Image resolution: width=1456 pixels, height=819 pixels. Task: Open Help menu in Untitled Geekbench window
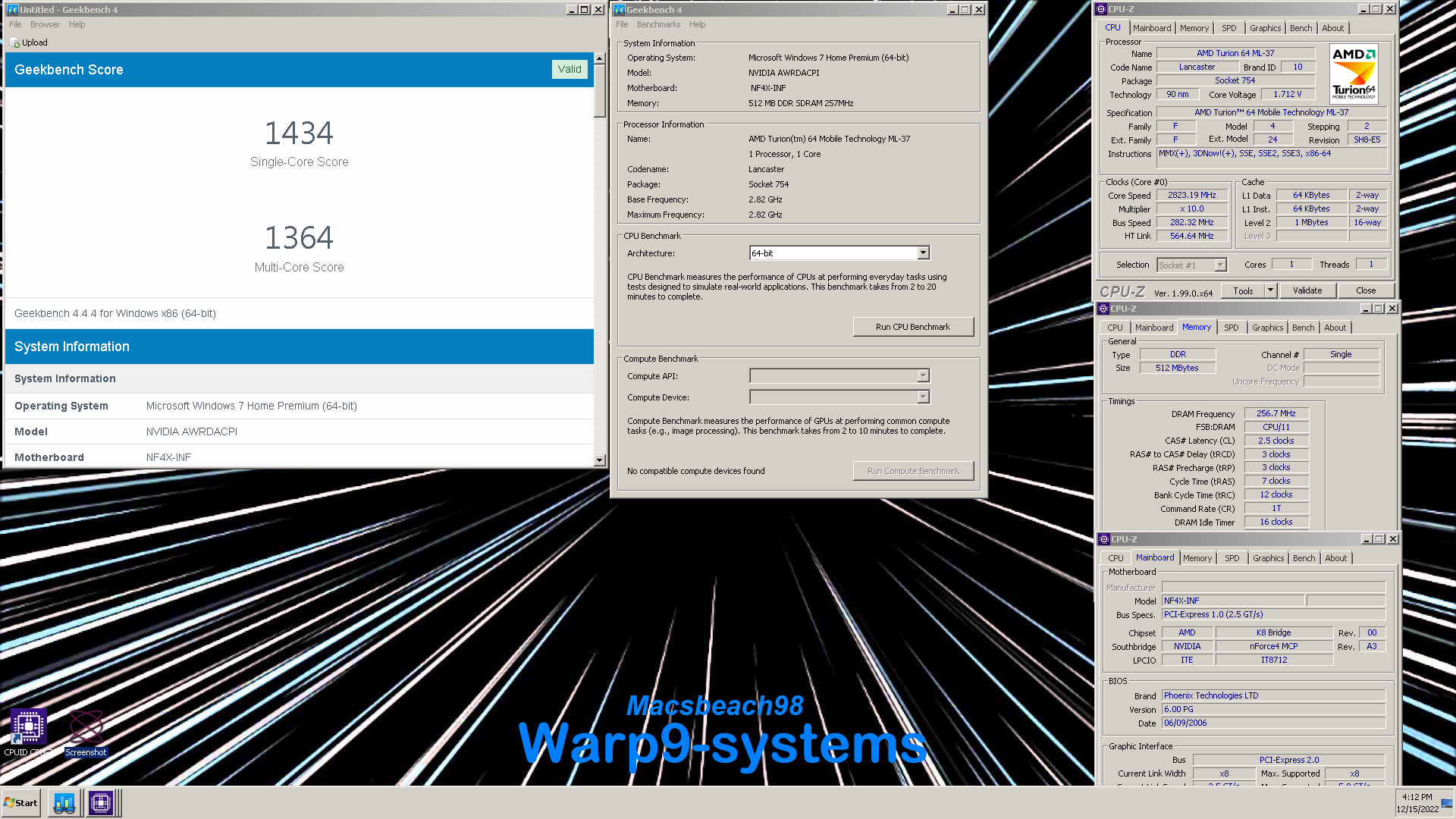[77, 24]
